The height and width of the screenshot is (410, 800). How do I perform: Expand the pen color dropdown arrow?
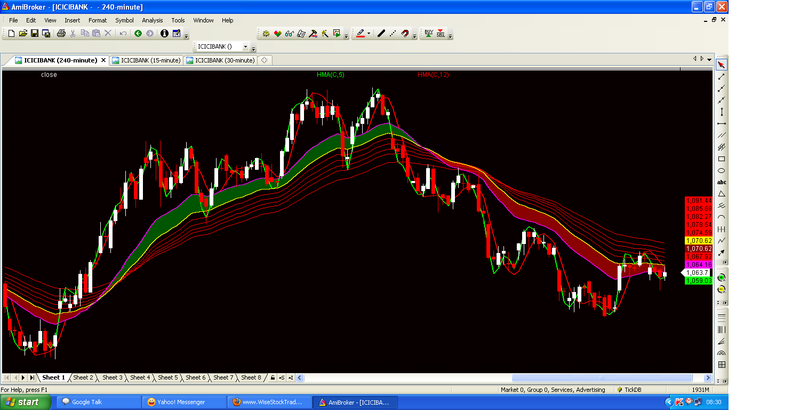[x=368, y=34]
